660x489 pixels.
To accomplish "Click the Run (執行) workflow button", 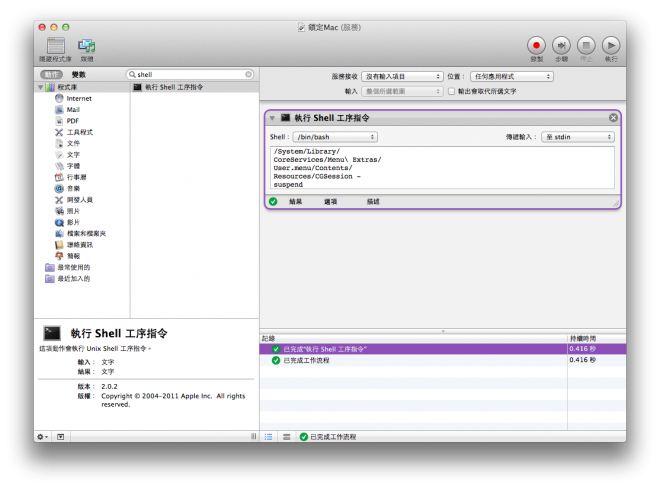I will (x=611, y=45).
